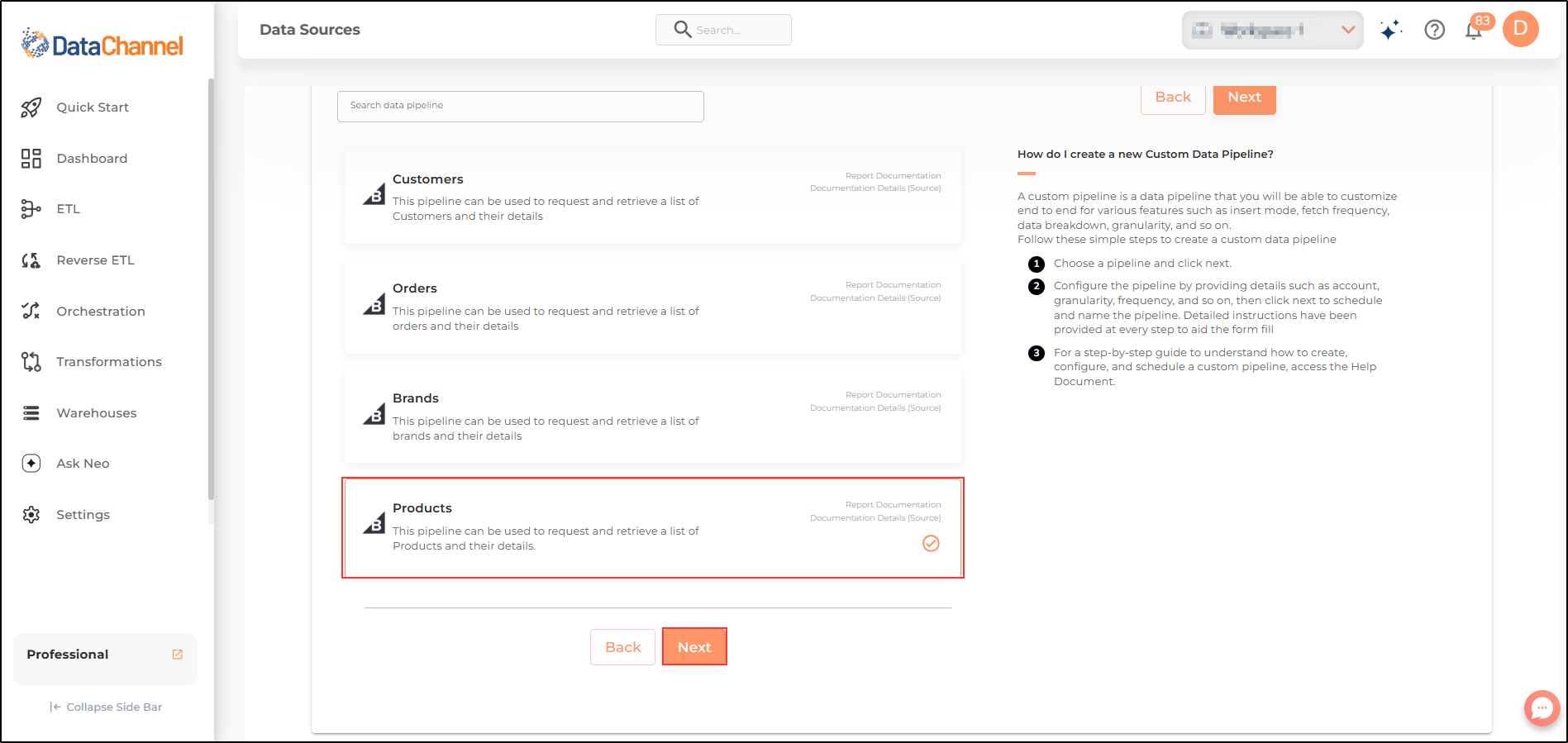The height and width of the screenshot is (743, 1568).
Task: Click the bottom Back button
Action: click(622, 647)
